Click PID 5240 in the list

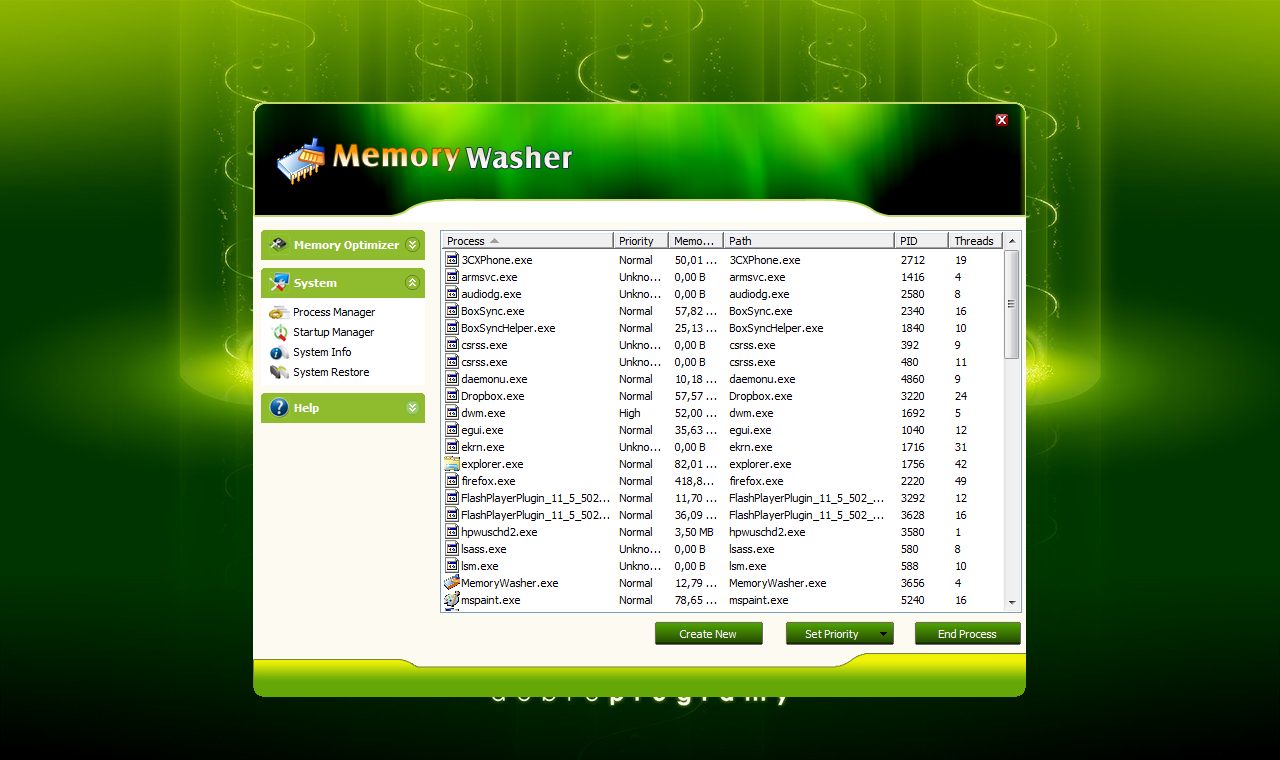coord(913,600)
